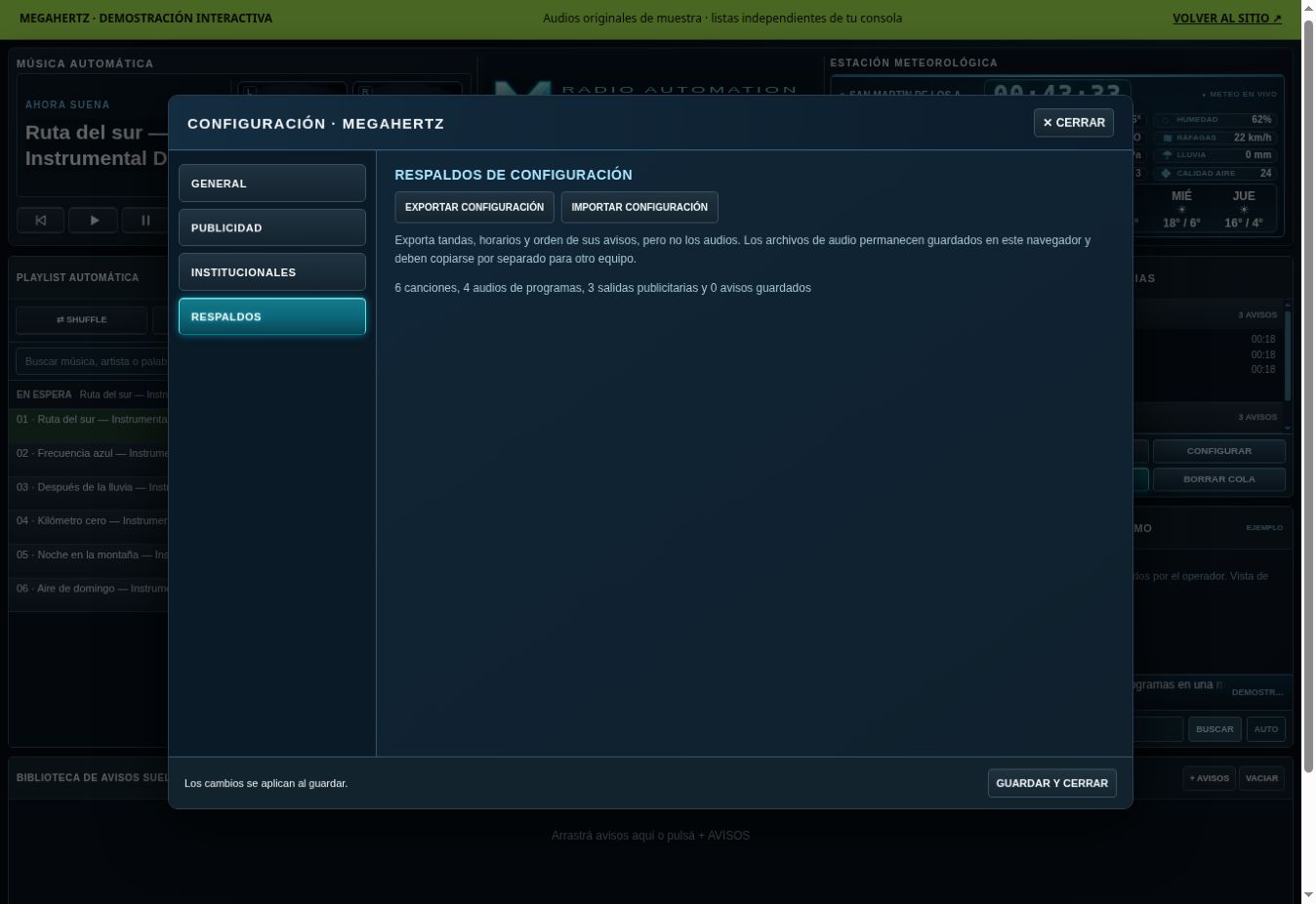Click the Borrar Cola button
1316x904 pixels.
click(1219, 479)
